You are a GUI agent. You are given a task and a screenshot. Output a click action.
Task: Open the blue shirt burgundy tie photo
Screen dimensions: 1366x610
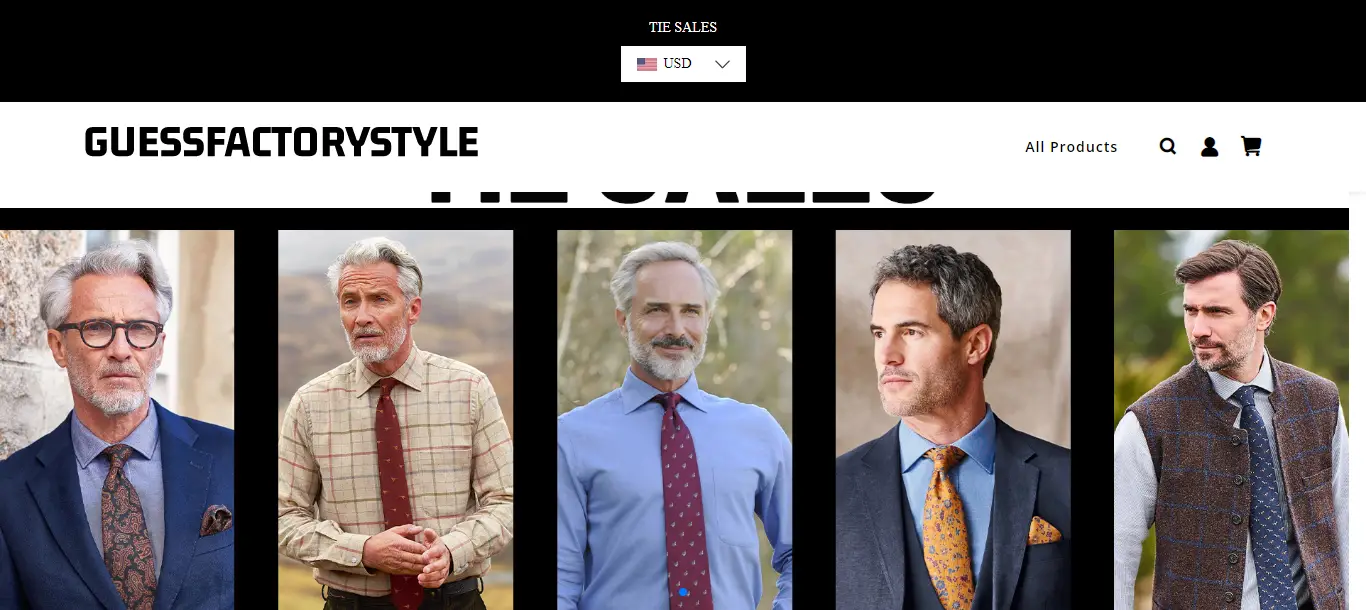coord(674,420)
